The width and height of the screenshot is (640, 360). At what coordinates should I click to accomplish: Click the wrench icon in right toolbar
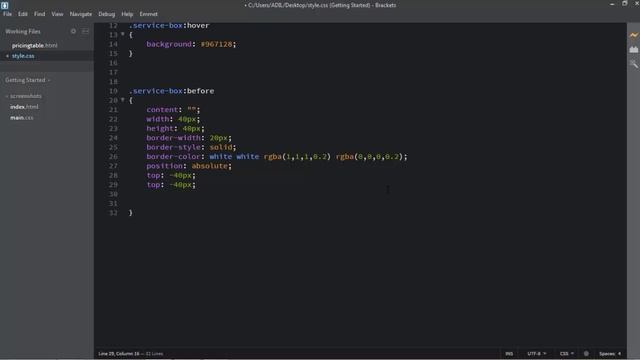(x=633, y=64)
